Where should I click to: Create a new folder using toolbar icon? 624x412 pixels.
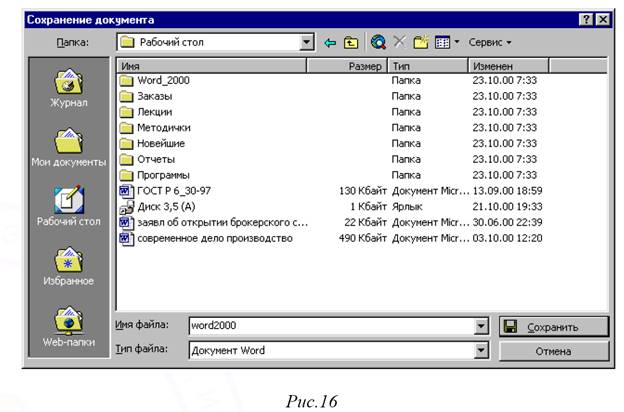[422, 43]
